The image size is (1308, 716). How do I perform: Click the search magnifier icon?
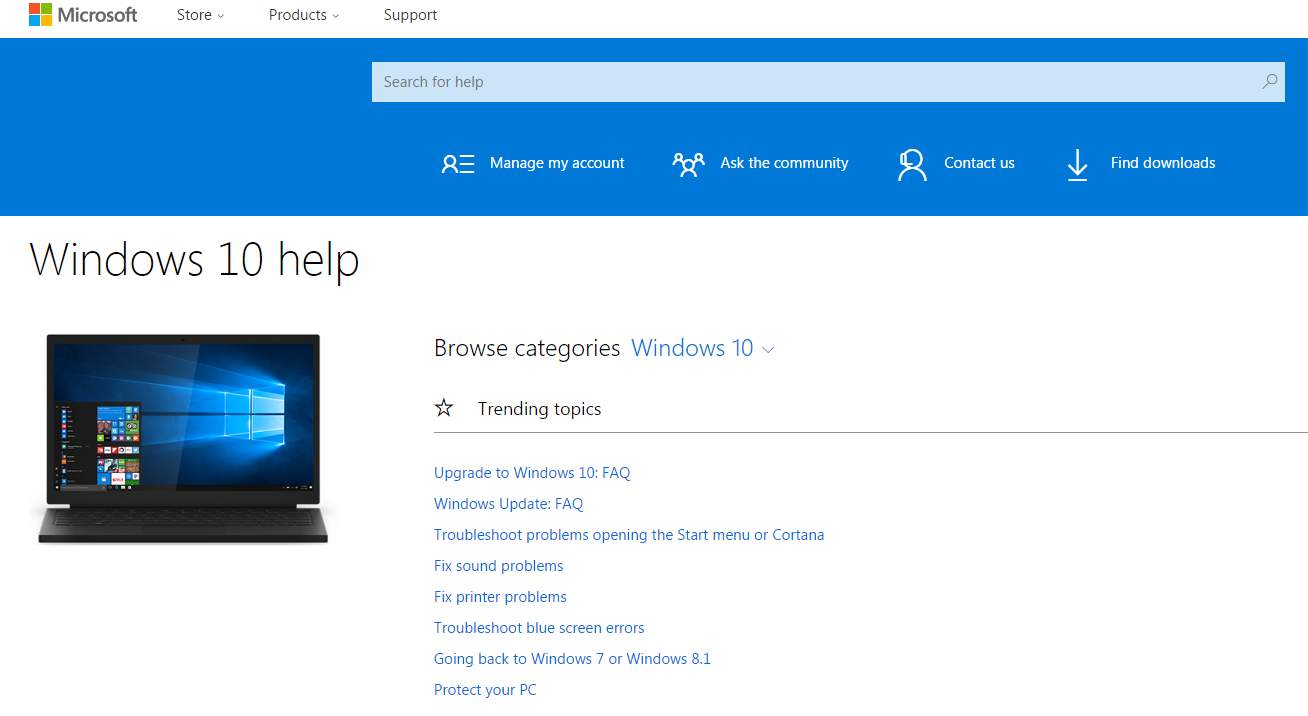[x=1268, y=81]
